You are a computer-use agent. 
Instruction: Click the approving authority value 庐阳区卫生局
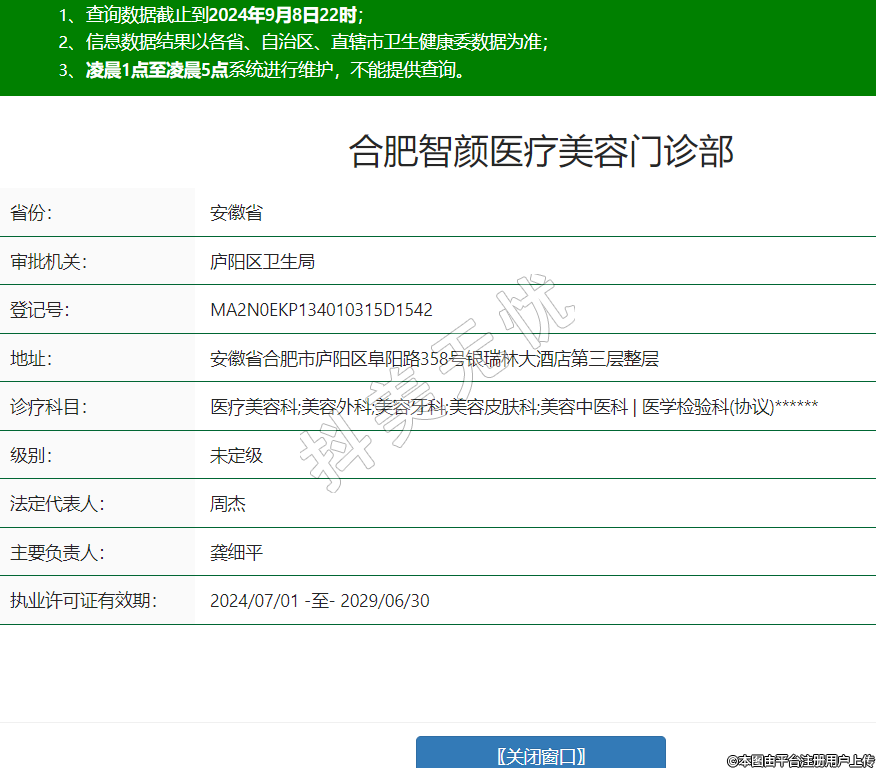click(x=262, y=262)
